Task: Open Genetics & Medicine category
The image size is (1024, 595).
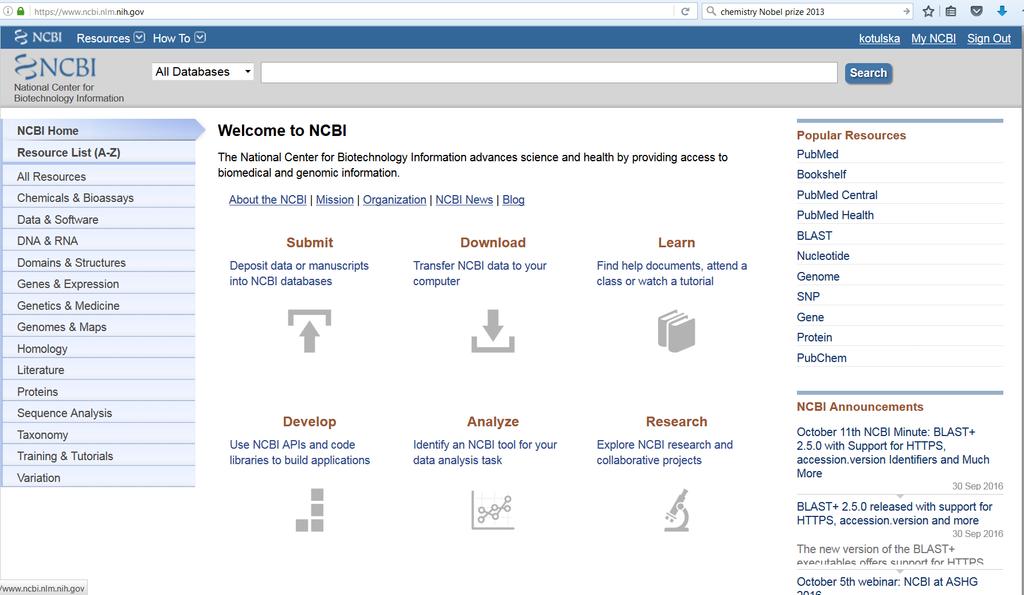Action: 99,306
